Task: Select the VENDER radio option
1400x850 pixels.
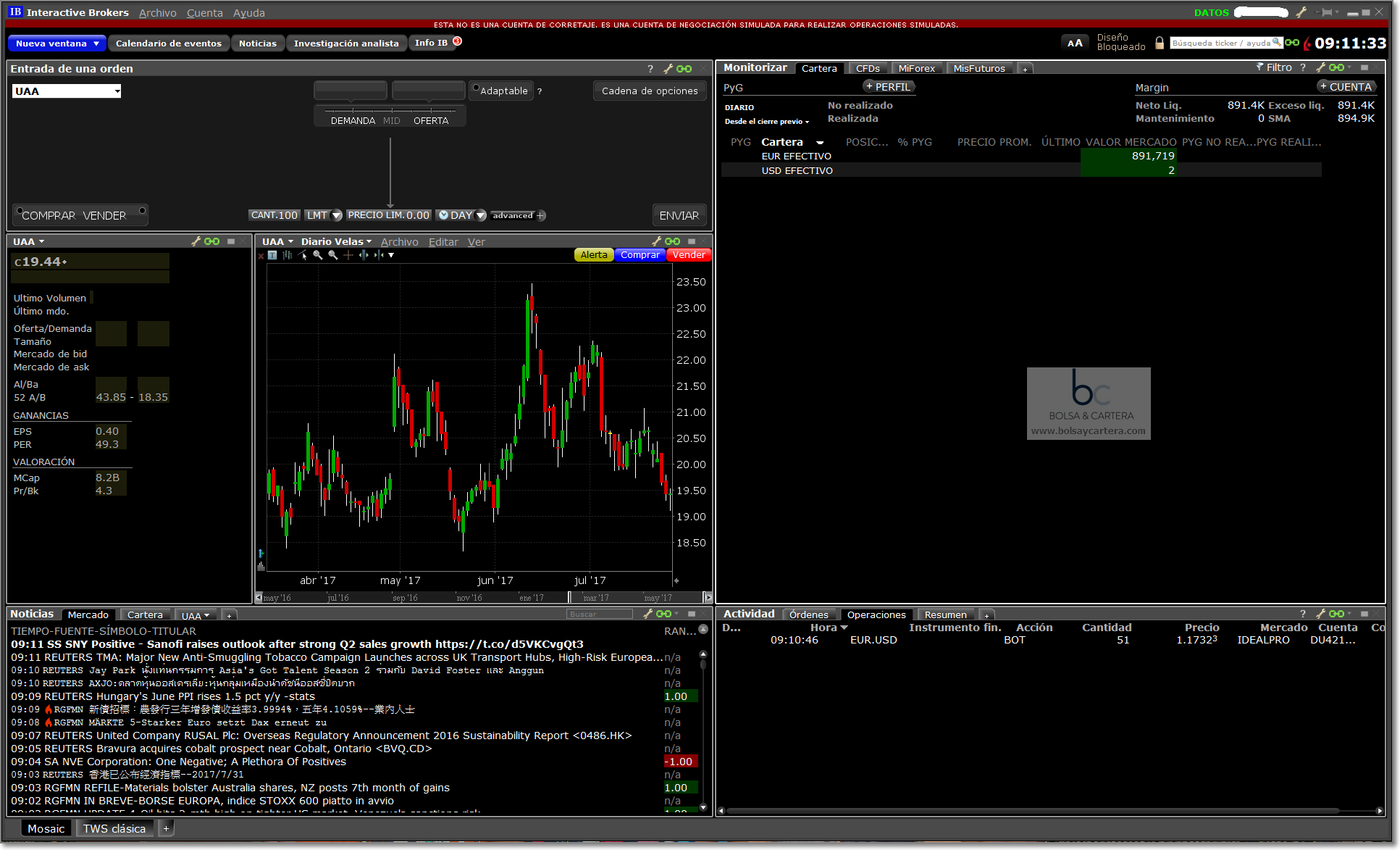Action: click(x=142, y=212)
